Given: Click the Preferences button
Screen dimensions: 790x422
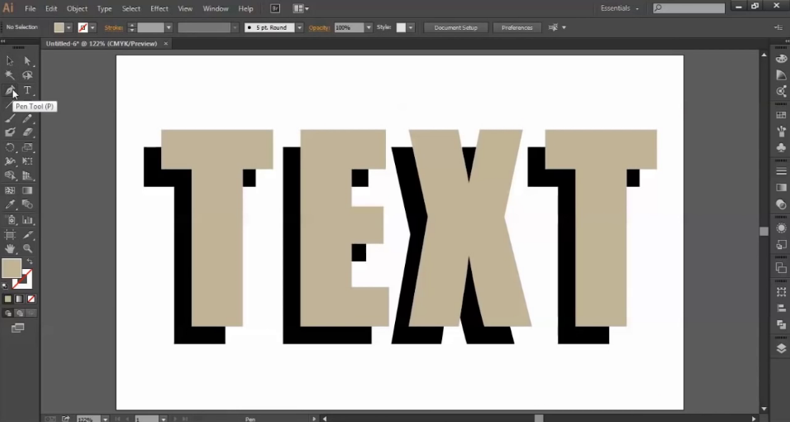Looking at the screenshot, I should [517, 28].
